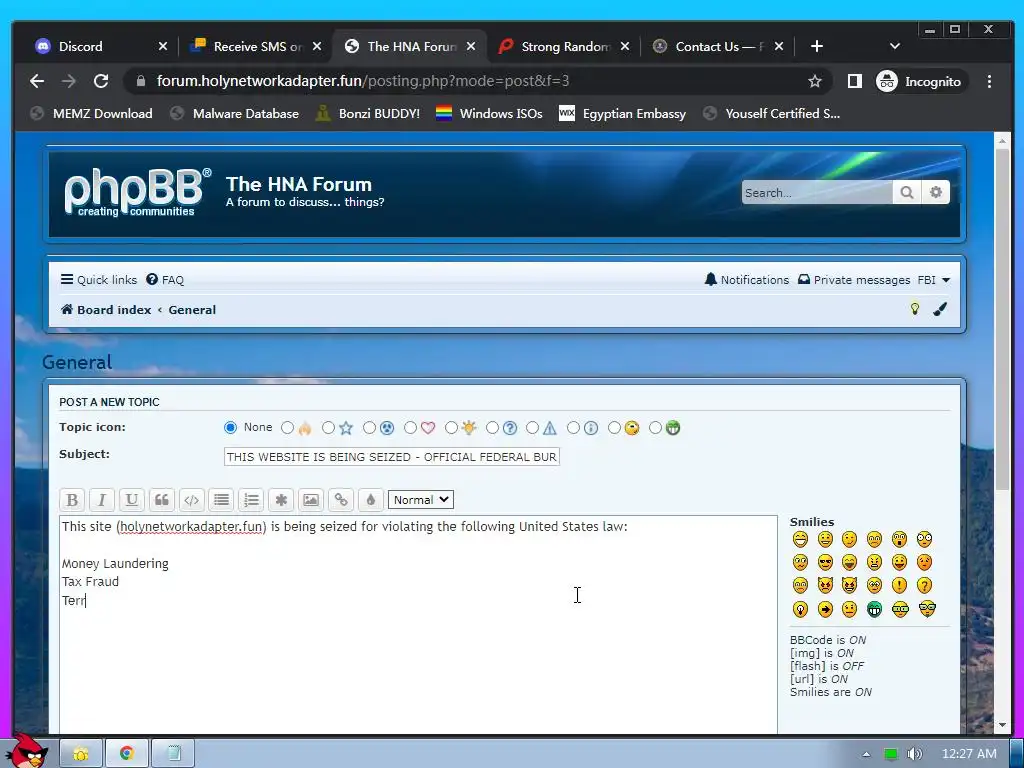Viewport: 1024px width, 768px height.
Task: Insert an image tag
Action: click(311, 500)
